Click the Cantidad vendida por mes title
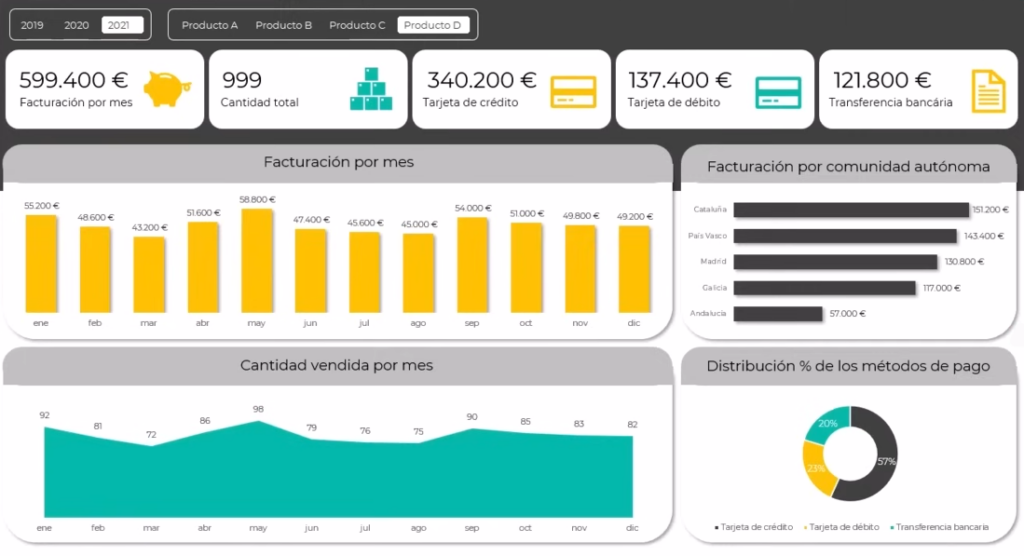The height and width of the screenshot is (556, 1024). point(336,365)
